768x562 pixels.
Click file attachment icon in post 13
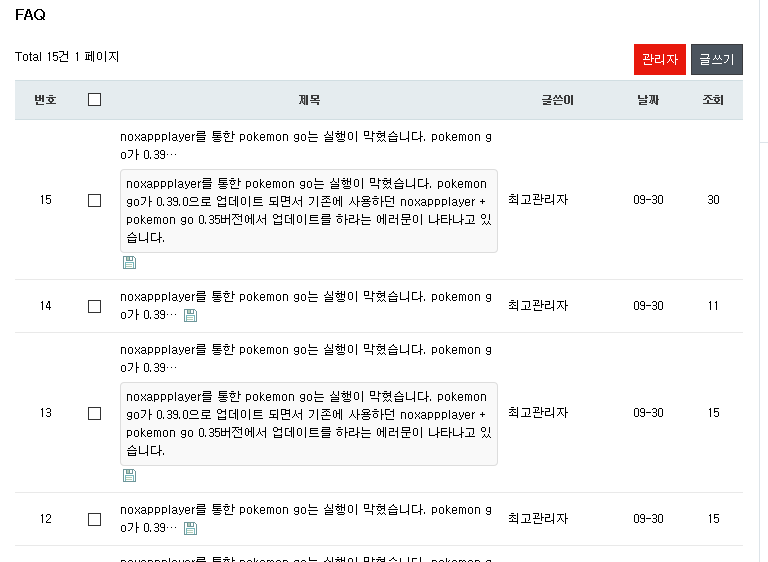click(129, 475)
